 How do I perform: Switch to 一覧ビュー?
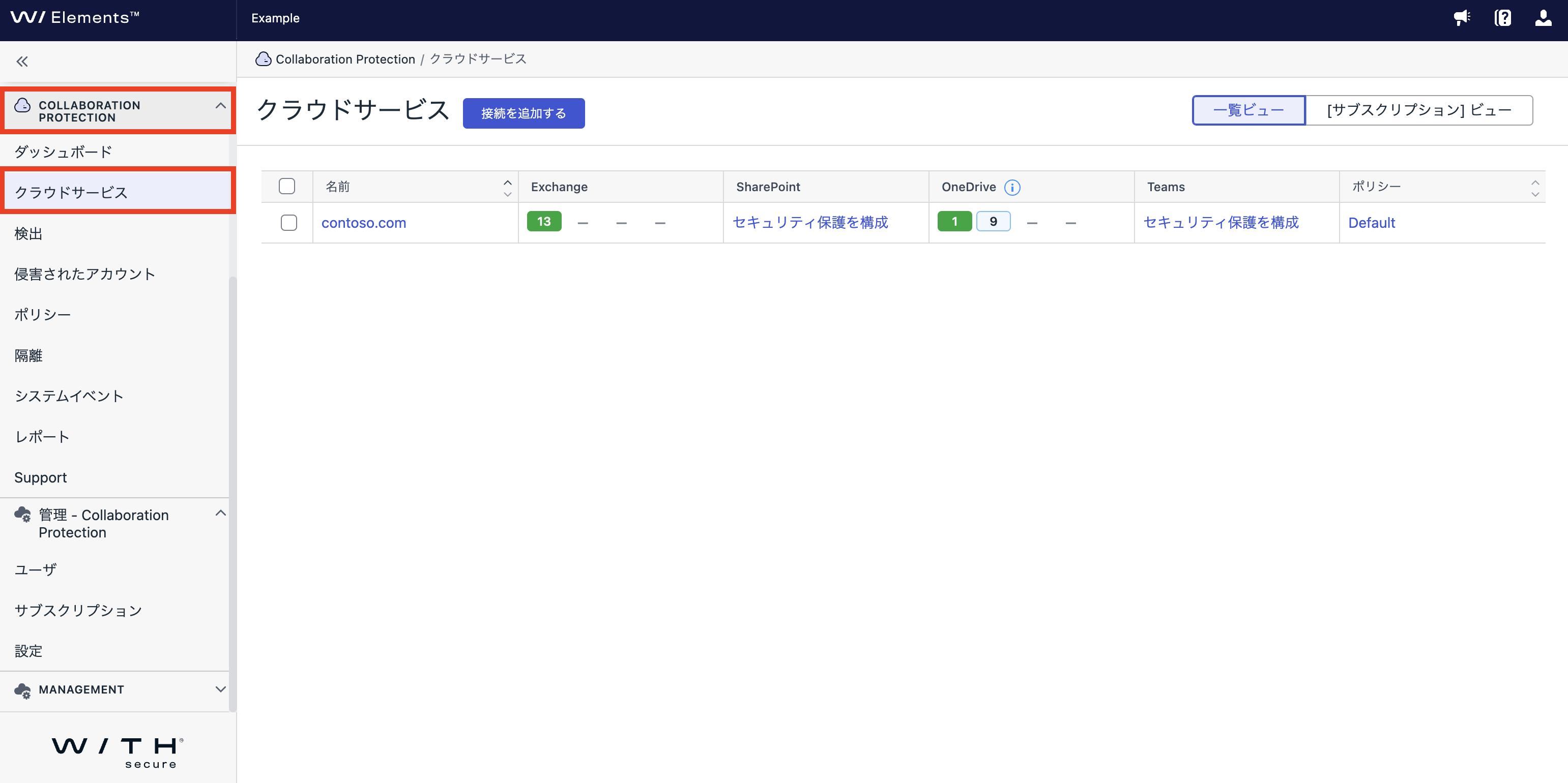[1248, 110]
